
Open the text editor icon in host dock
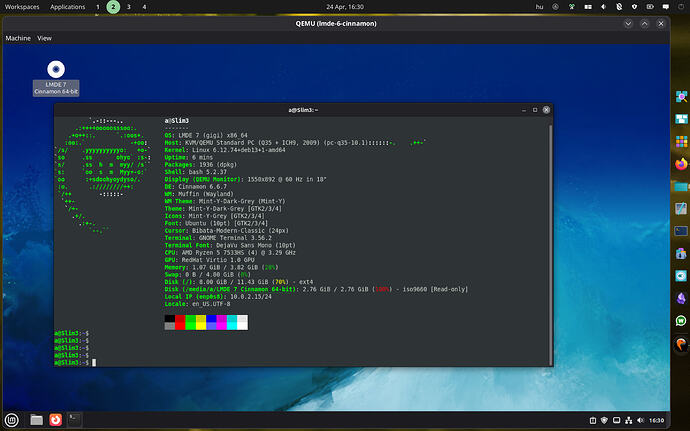(681, 209)
